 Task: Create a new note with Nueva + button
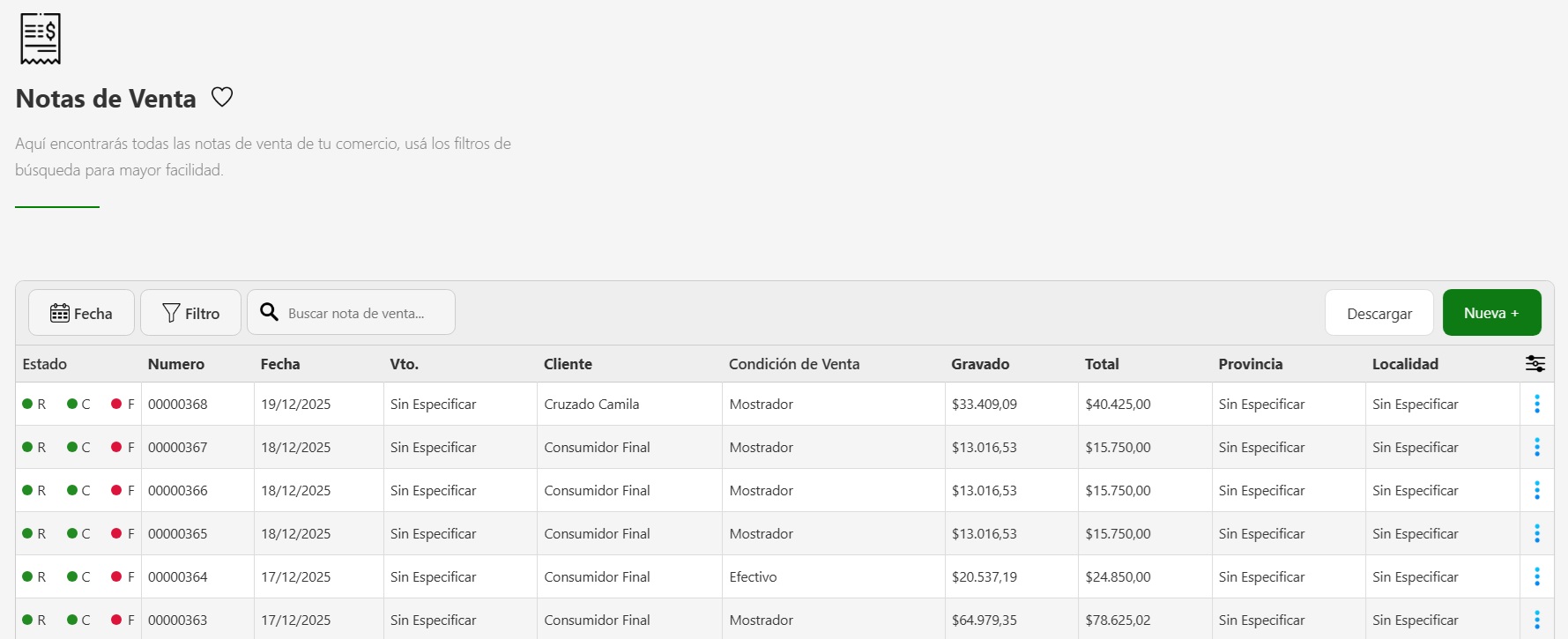[1491, 313]
